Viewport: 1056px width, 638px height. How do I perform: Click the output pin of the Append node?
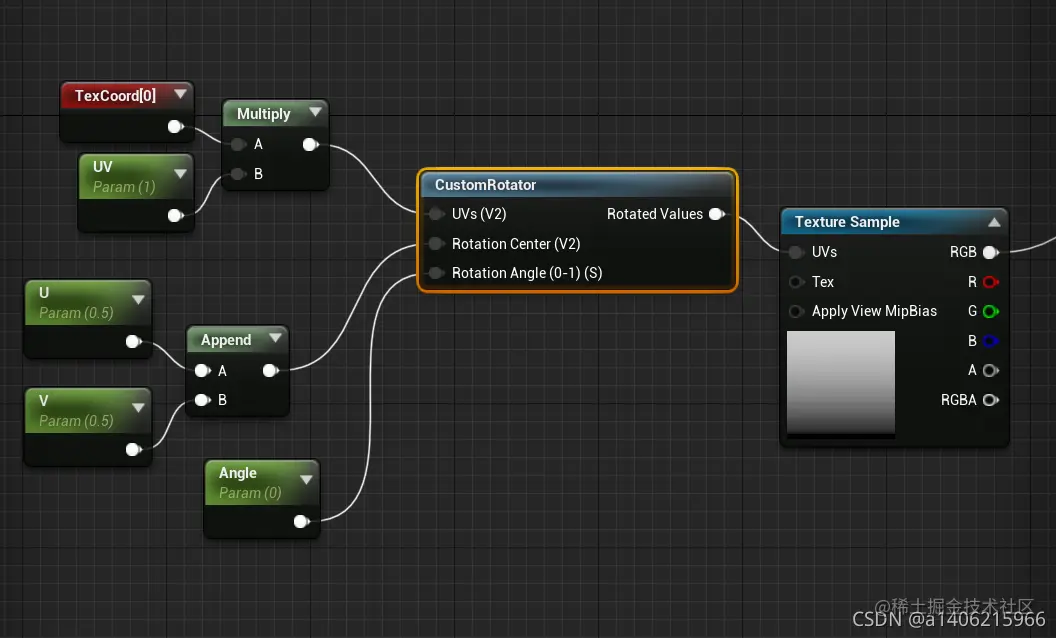coord(270,370)
